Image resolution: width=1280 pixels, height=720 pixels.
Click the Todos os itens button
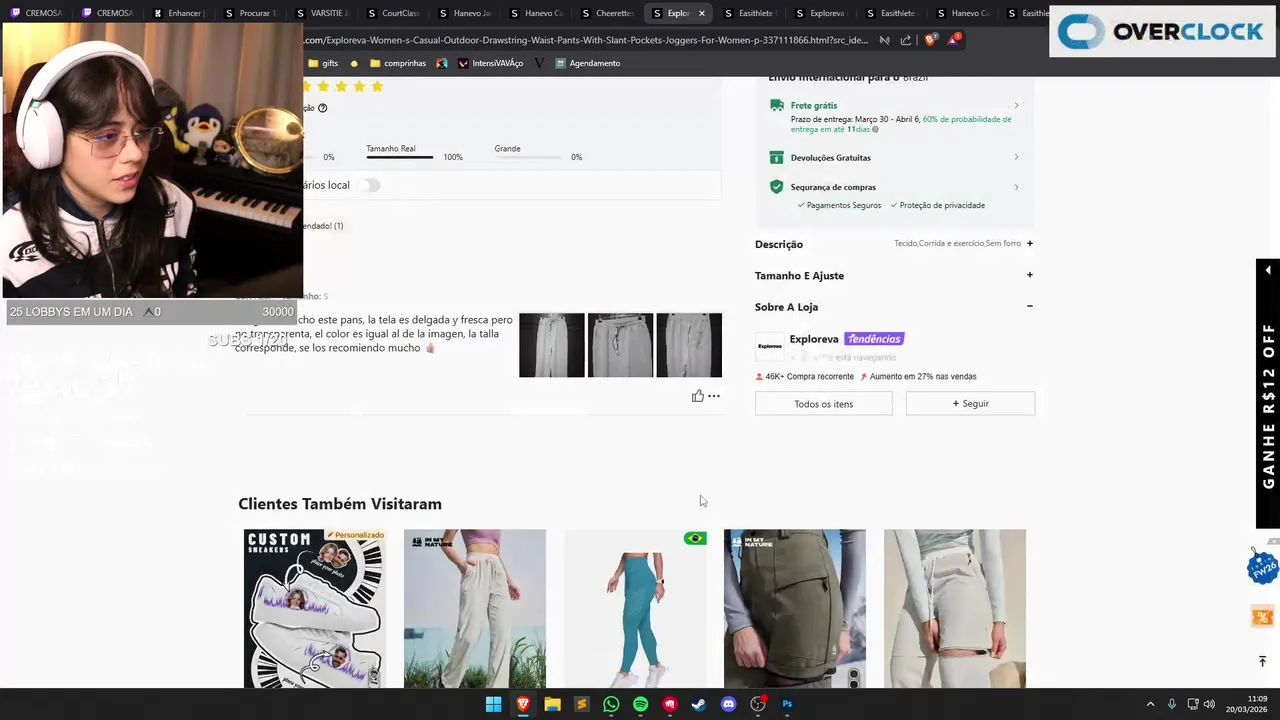(824, 403)
